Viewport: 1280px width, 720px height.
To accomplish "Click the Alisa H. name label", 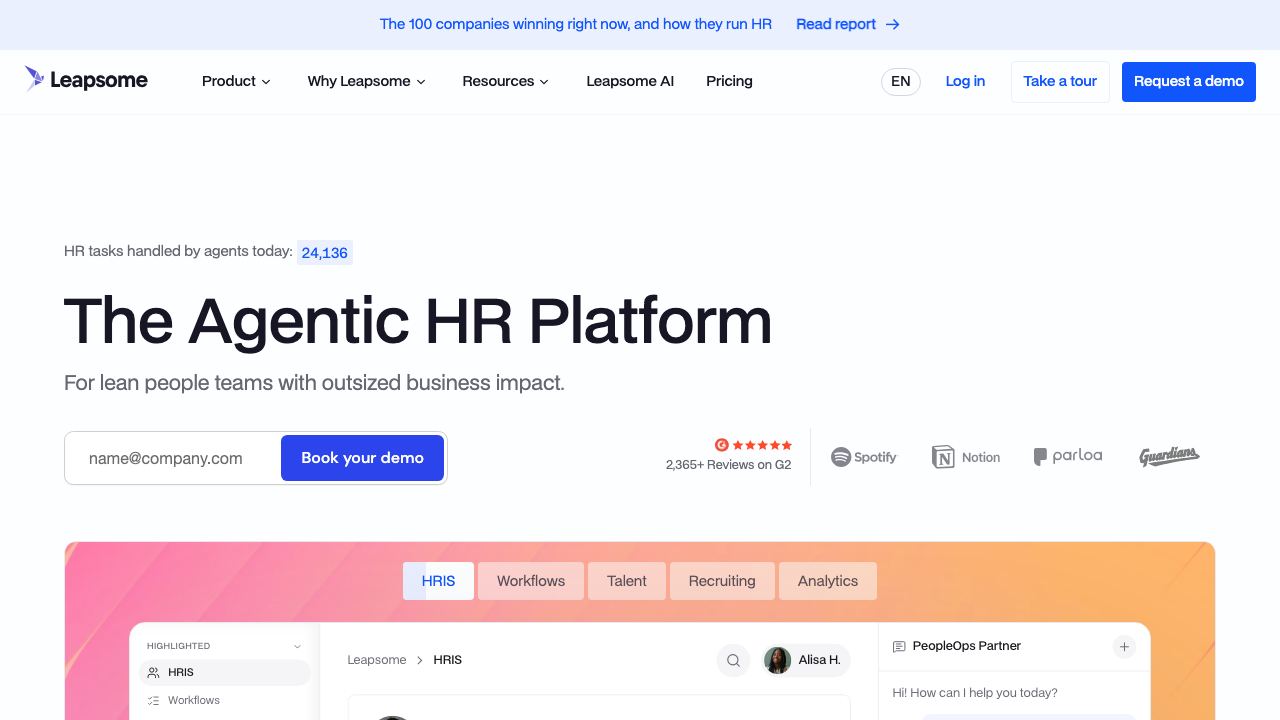I will coord(820,660).
